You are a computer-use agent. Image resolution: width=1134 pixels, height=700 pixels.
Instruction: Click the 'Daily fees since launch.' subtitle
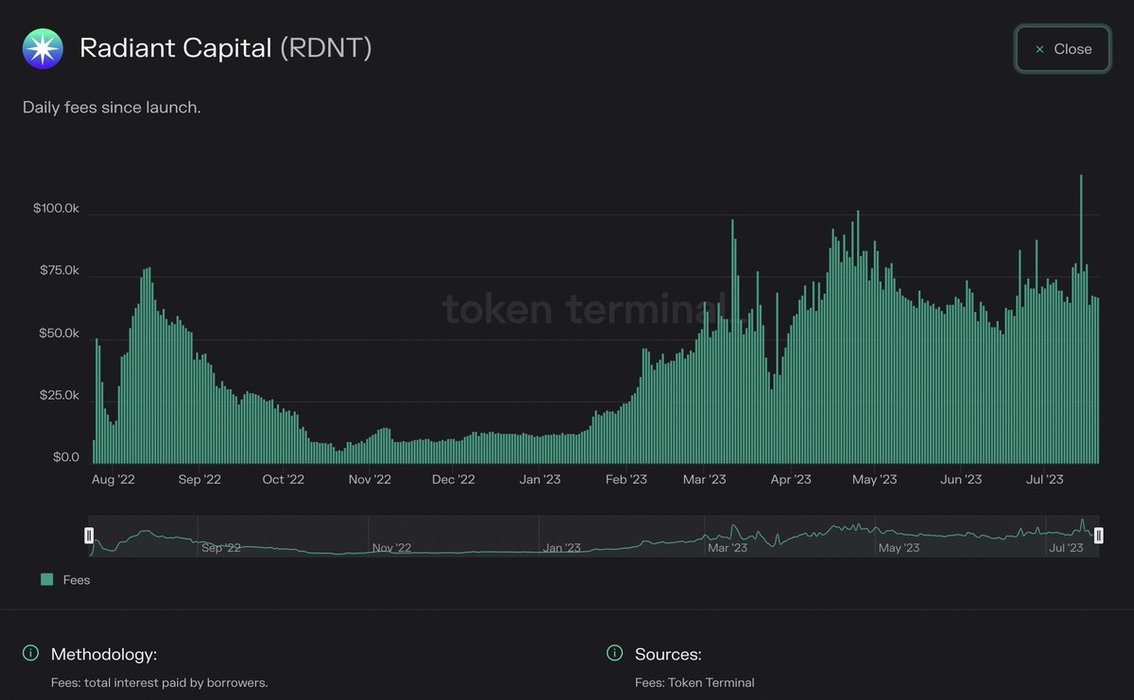(x=111, y=107)
